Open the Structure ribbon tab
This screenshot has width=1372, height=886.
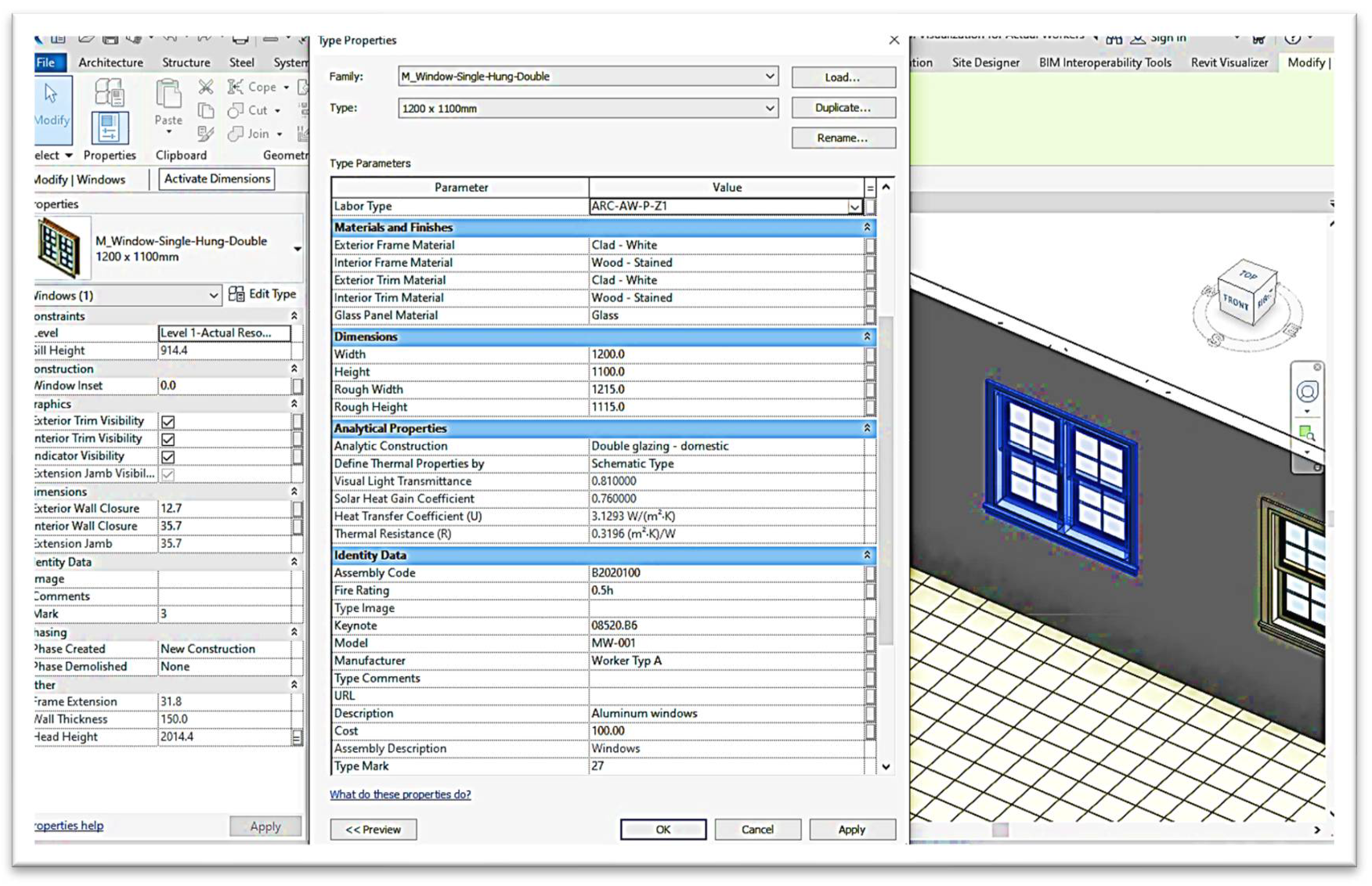tap(185, 62)
